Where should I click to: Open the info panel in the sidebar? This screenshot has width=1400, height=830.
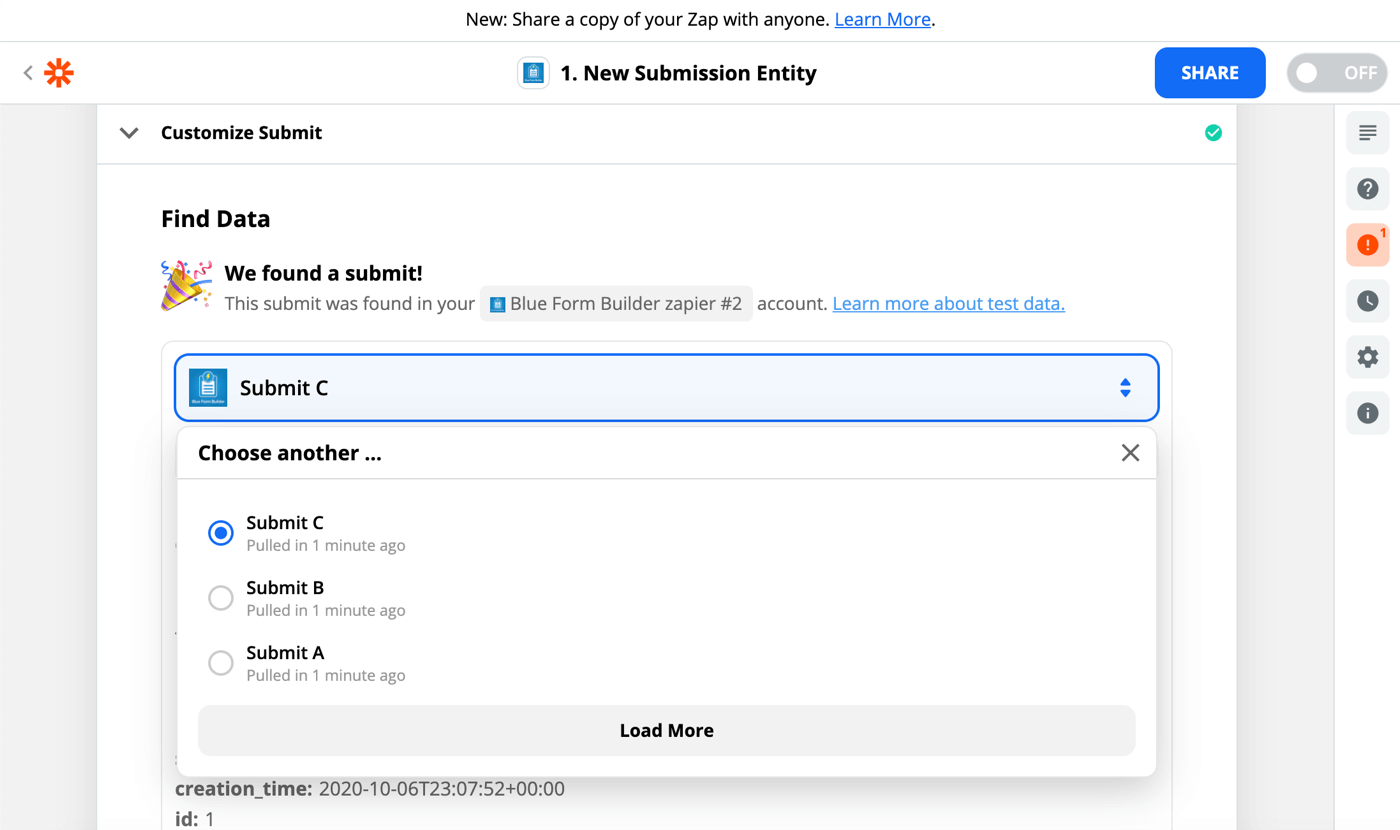(x=1367, y=413)
